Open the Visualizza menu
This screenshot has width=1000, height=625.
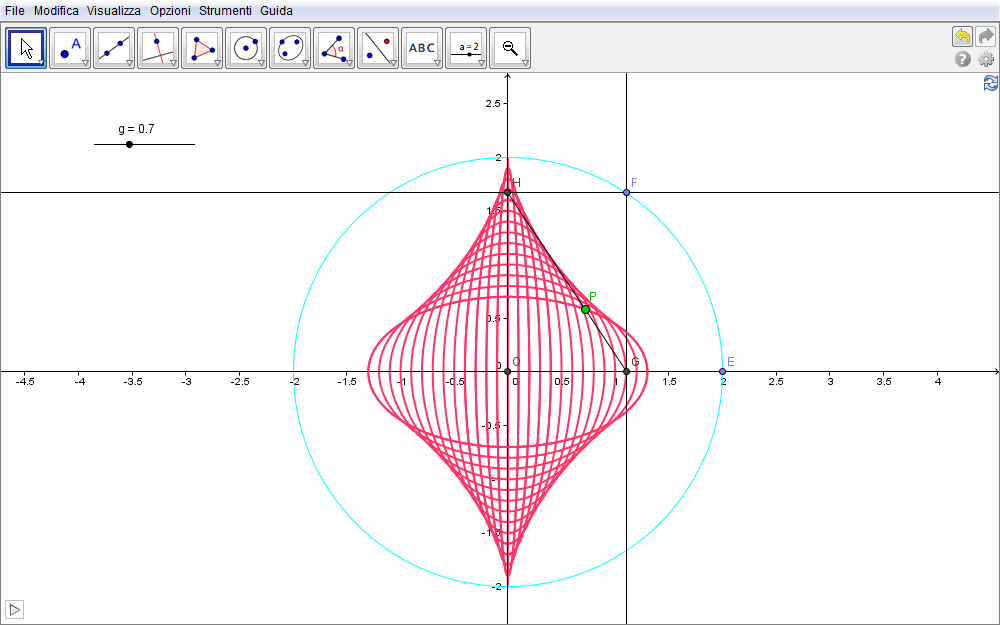(113, 10)
